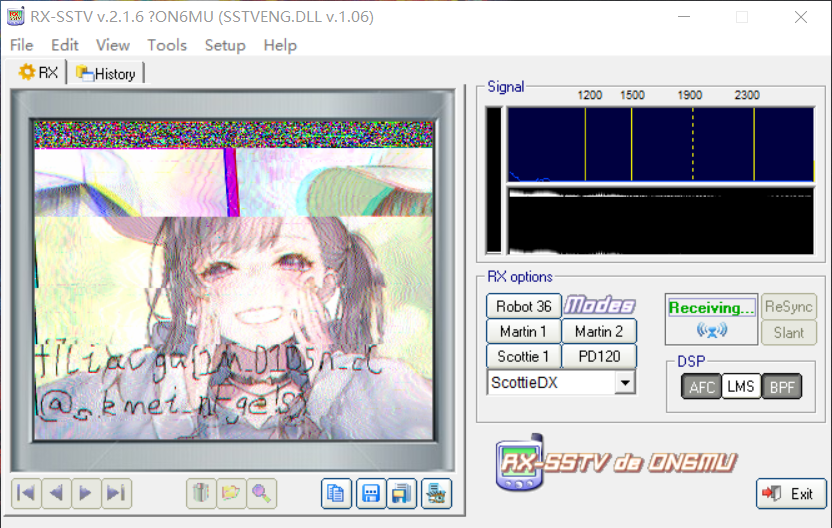Image resolution: width=832 pixels, height=528 pixels.
Task: Select Scottie 1 mode
Action: point(524,356)
